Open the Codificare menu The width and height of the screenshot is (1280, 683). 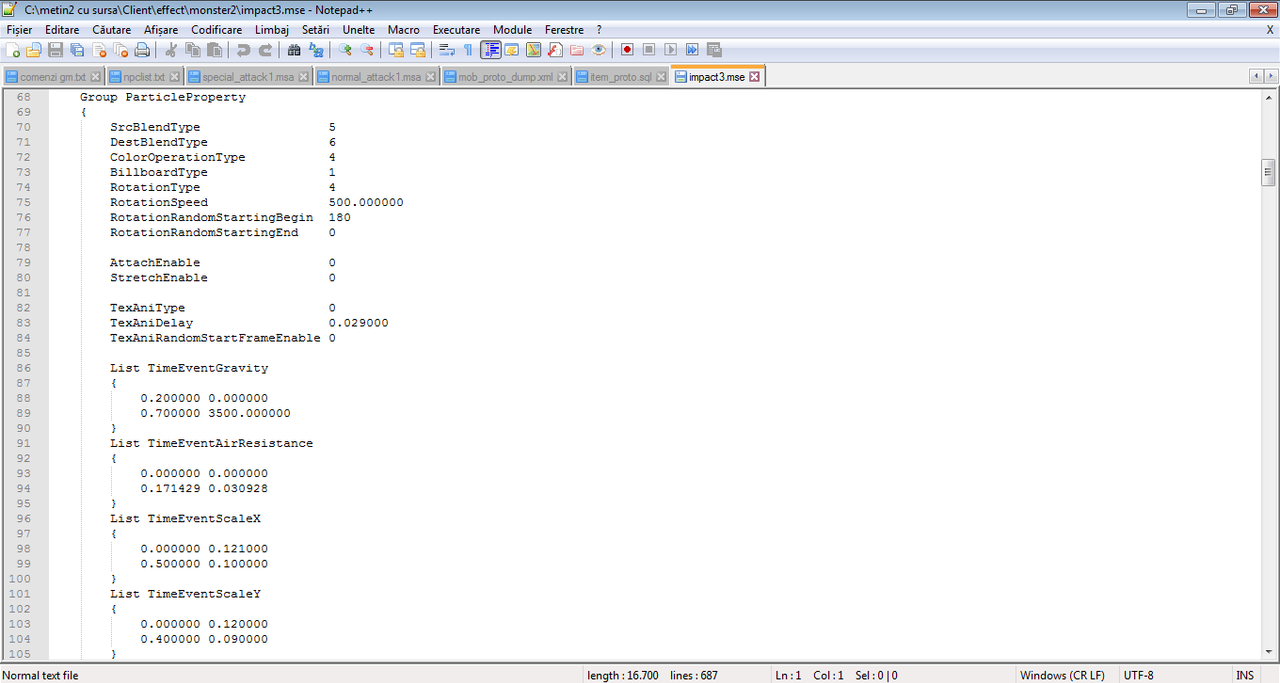point(217,30)
